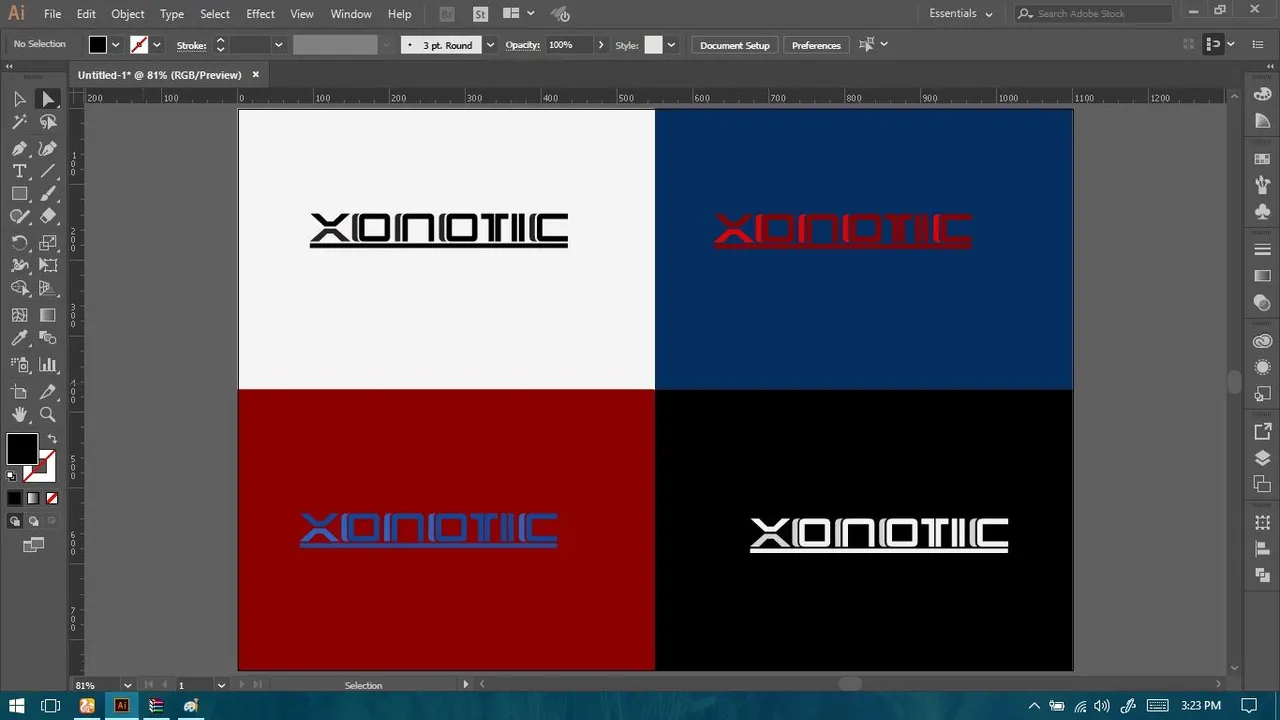
Task: Select the Eyedropper tool
Action: click(x=19, y=340)
